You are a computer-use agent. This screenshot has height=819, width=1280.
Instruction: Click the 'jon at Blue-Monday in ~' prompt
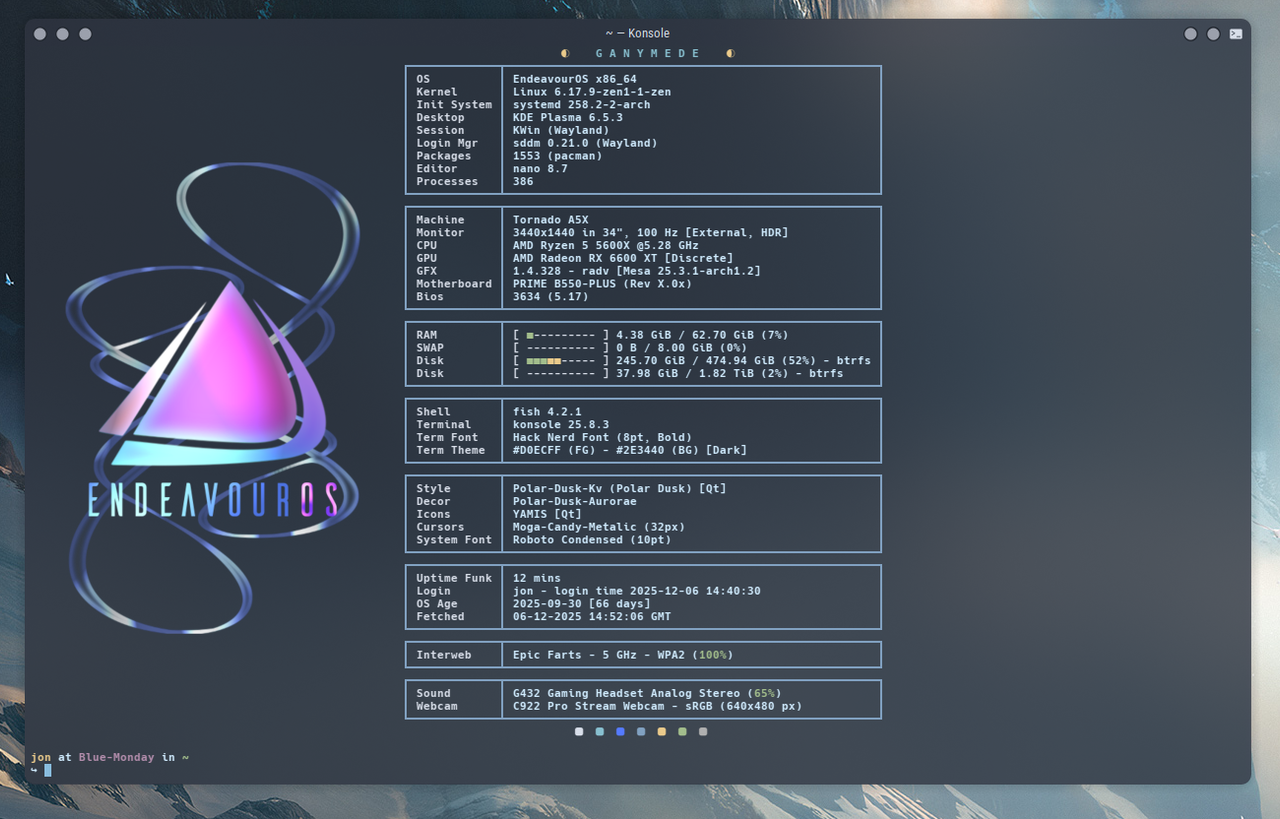pos(110,757)
